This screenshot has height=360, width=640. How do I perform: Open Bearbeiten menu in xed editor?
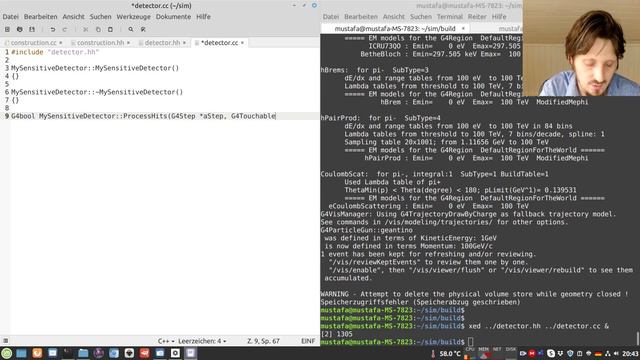[x=40, y=17]
